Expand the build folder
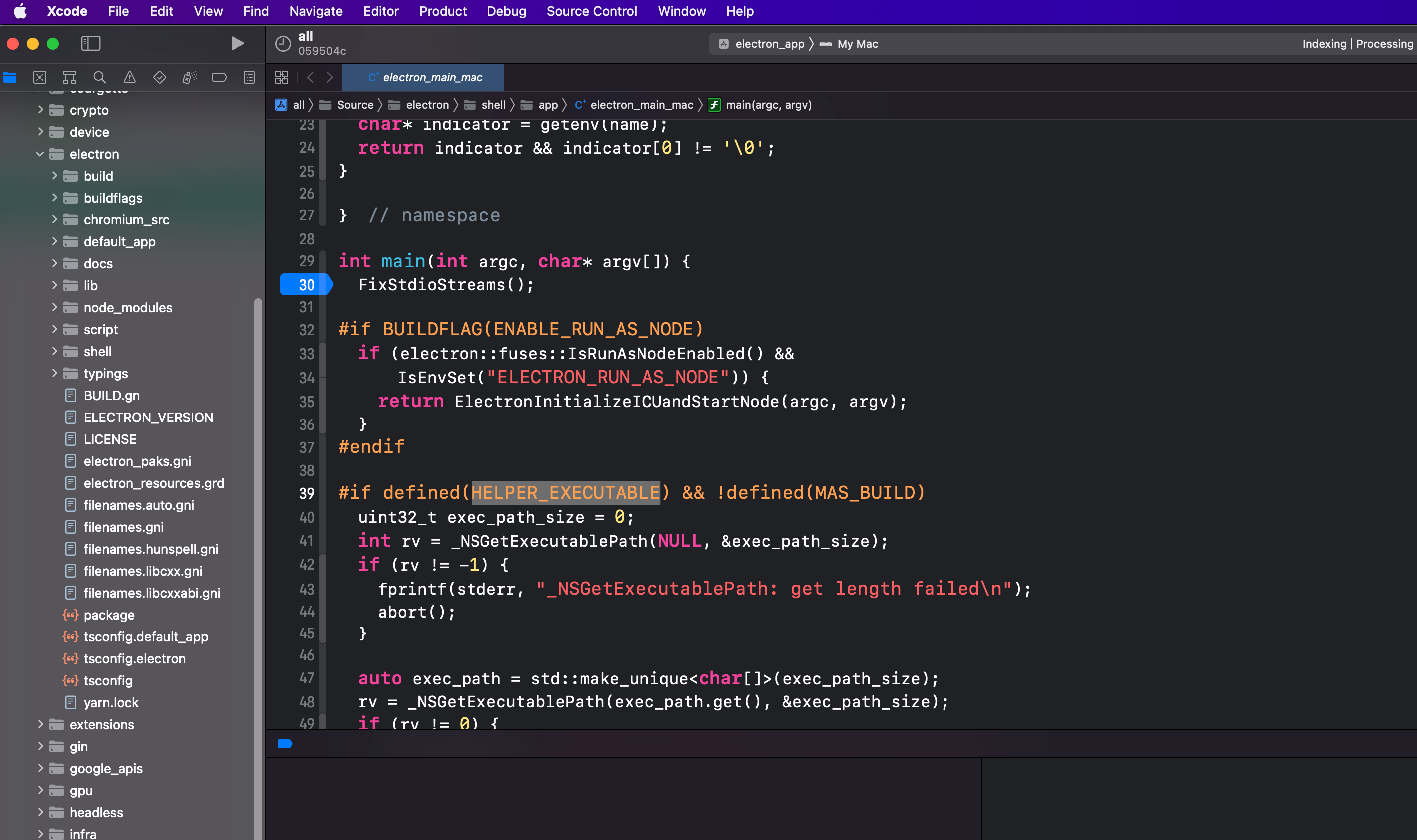The width and height of the screenshot is (1417, 840). click(x=54, y=176)
